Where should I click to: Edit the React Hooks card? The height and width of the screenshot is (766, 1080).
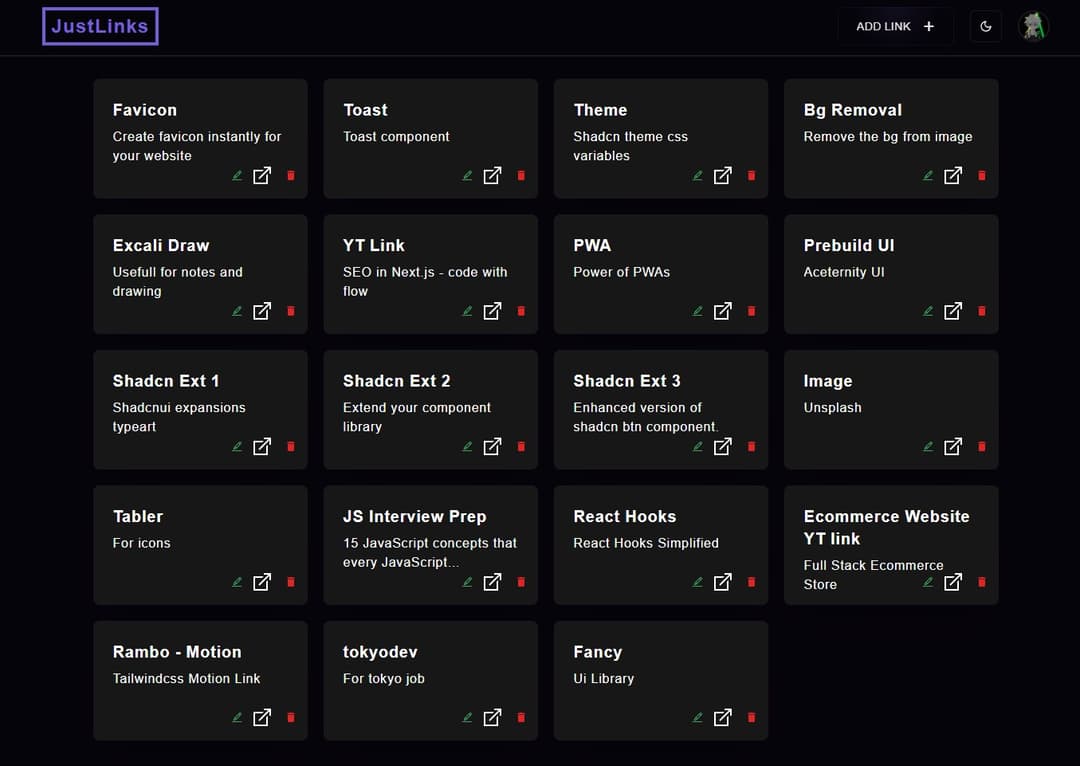pyautogui.click(x=698, y=582)
